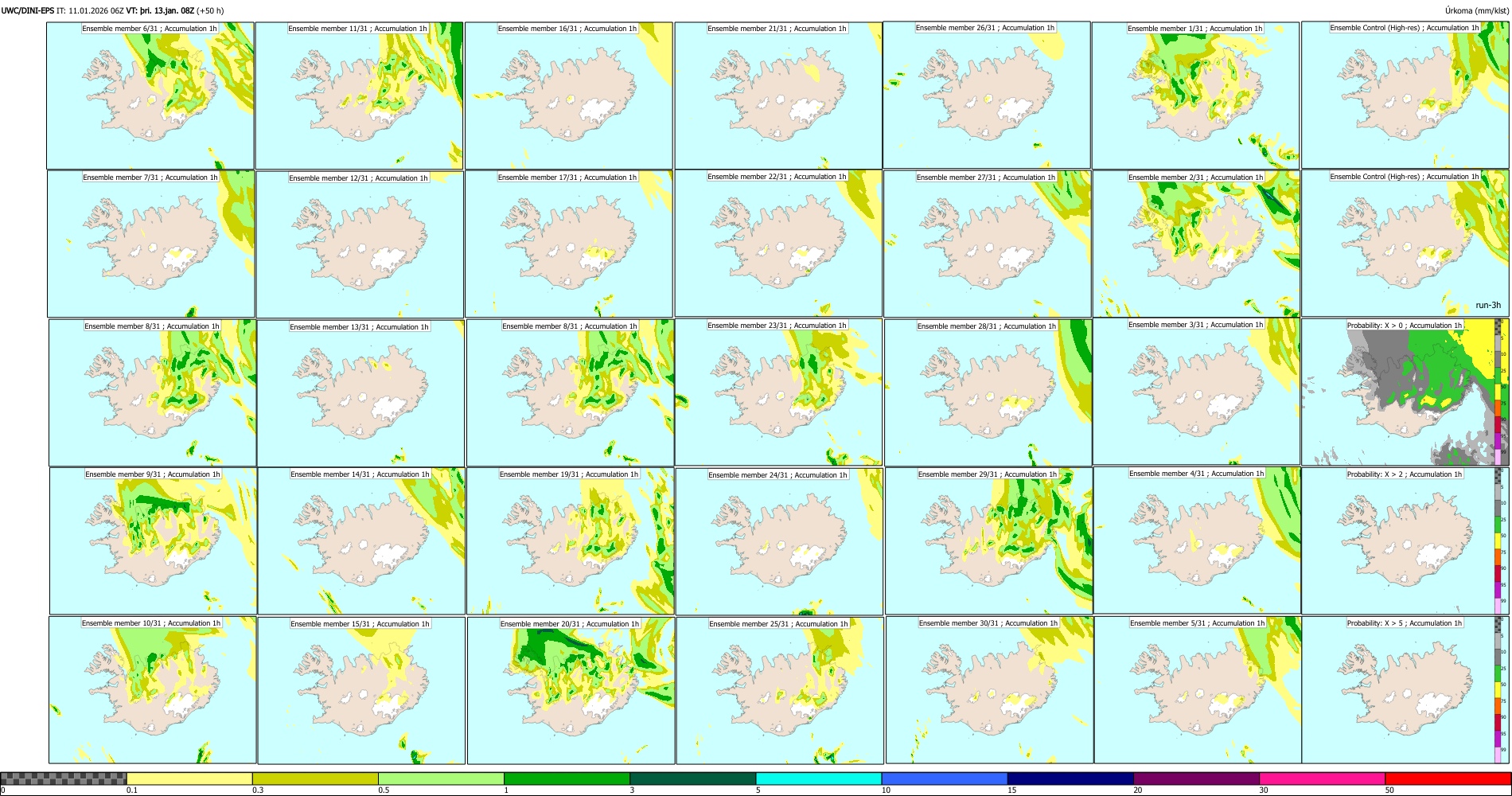Open the Ensemble member 1/31 map

(x=1196, y=96)
